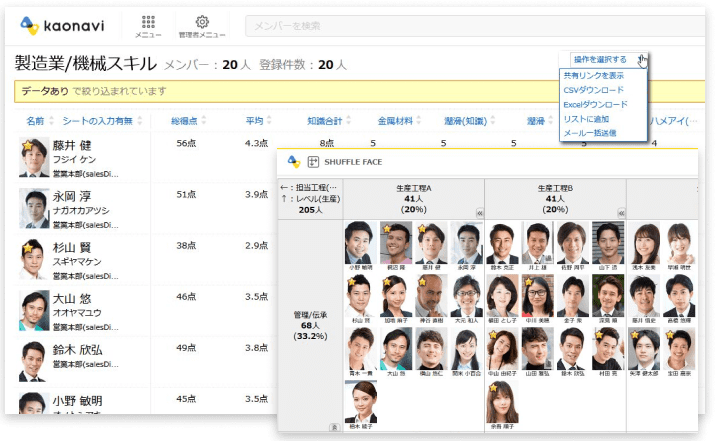This screenshot has width=716, height=441.
Task: Collapse the 管理/伝承 row arrow icon
Action: point(333,426)
